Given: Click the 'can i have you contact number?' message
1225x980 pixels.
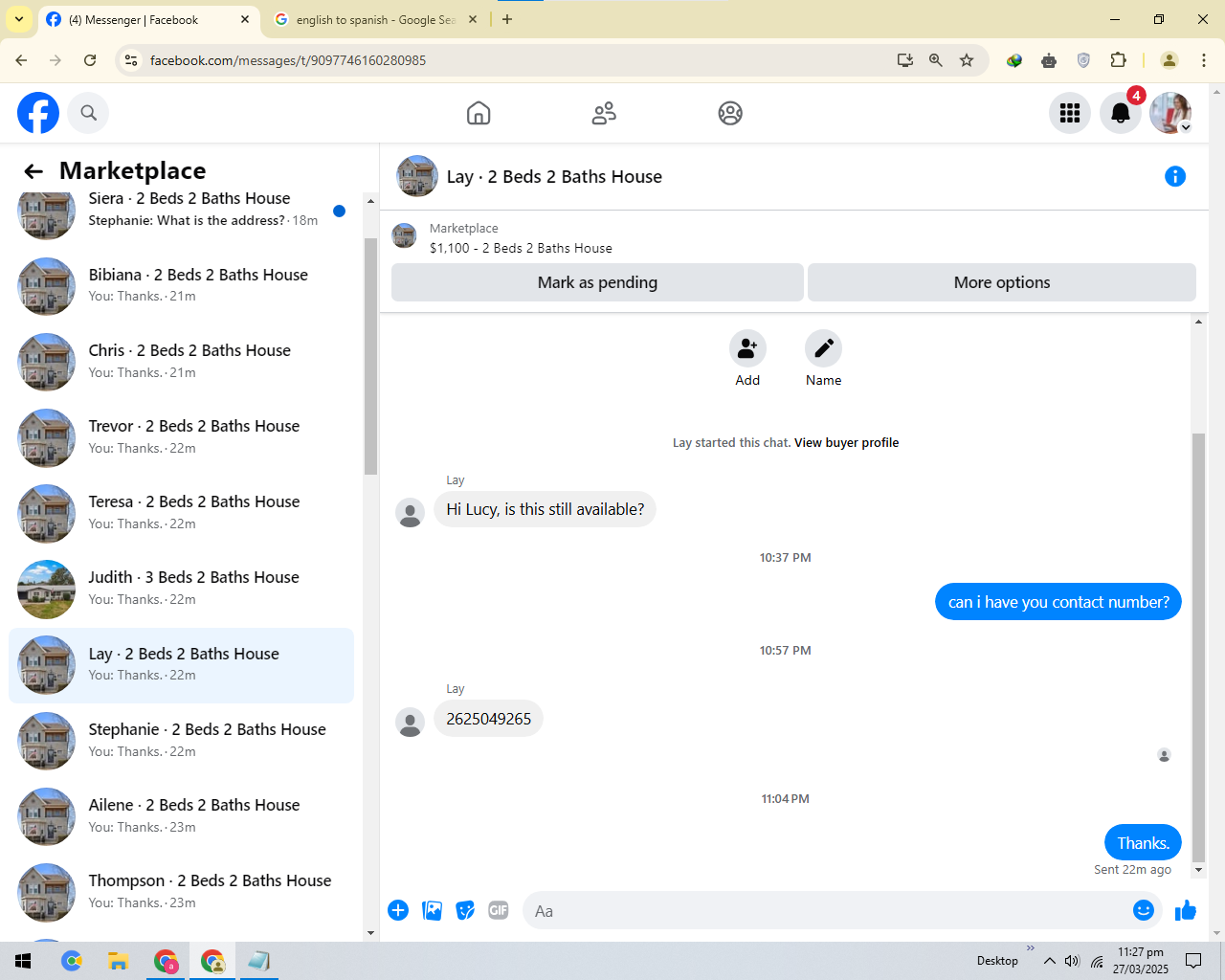Looking at the screenshot, I should (1058, 602).
